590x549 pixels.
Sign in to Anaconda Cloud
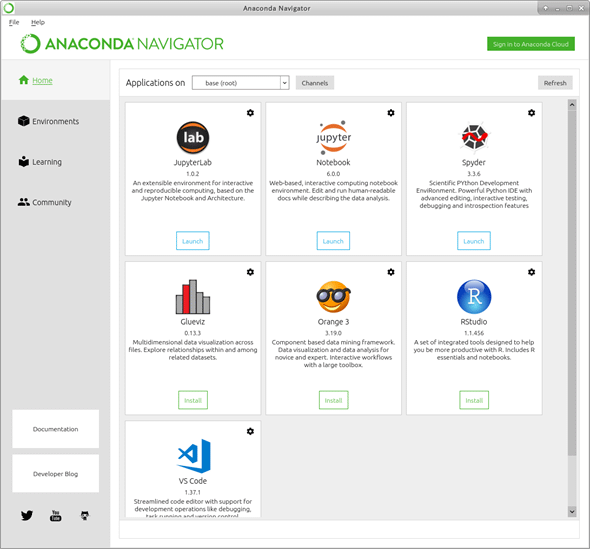531,44
